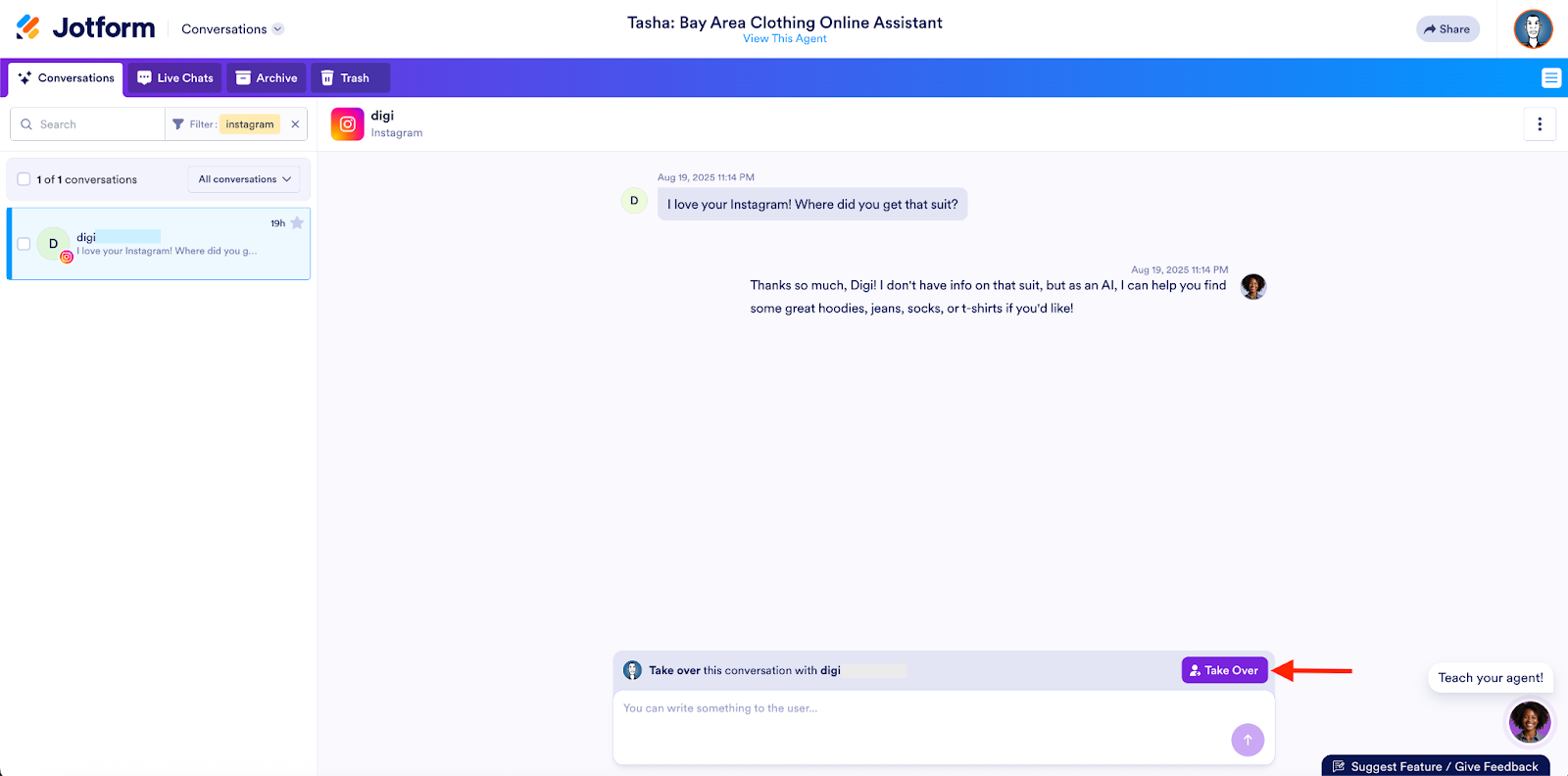Click the D avatar in conversation list
The height and width of the screenshot is (776, 1568).
54,244
